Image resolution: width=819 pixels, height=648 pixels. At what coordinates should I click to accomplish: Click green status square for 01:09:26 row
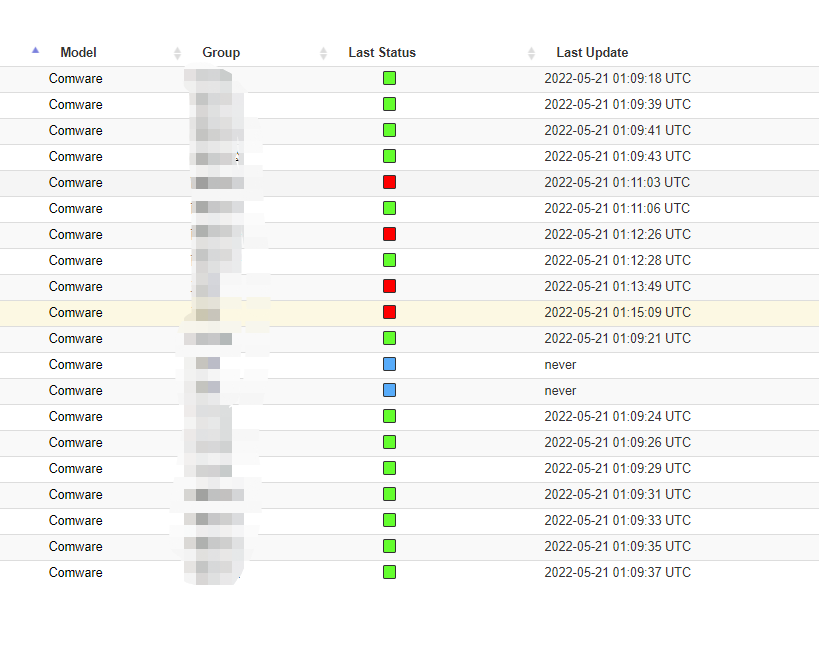(389, 442)
